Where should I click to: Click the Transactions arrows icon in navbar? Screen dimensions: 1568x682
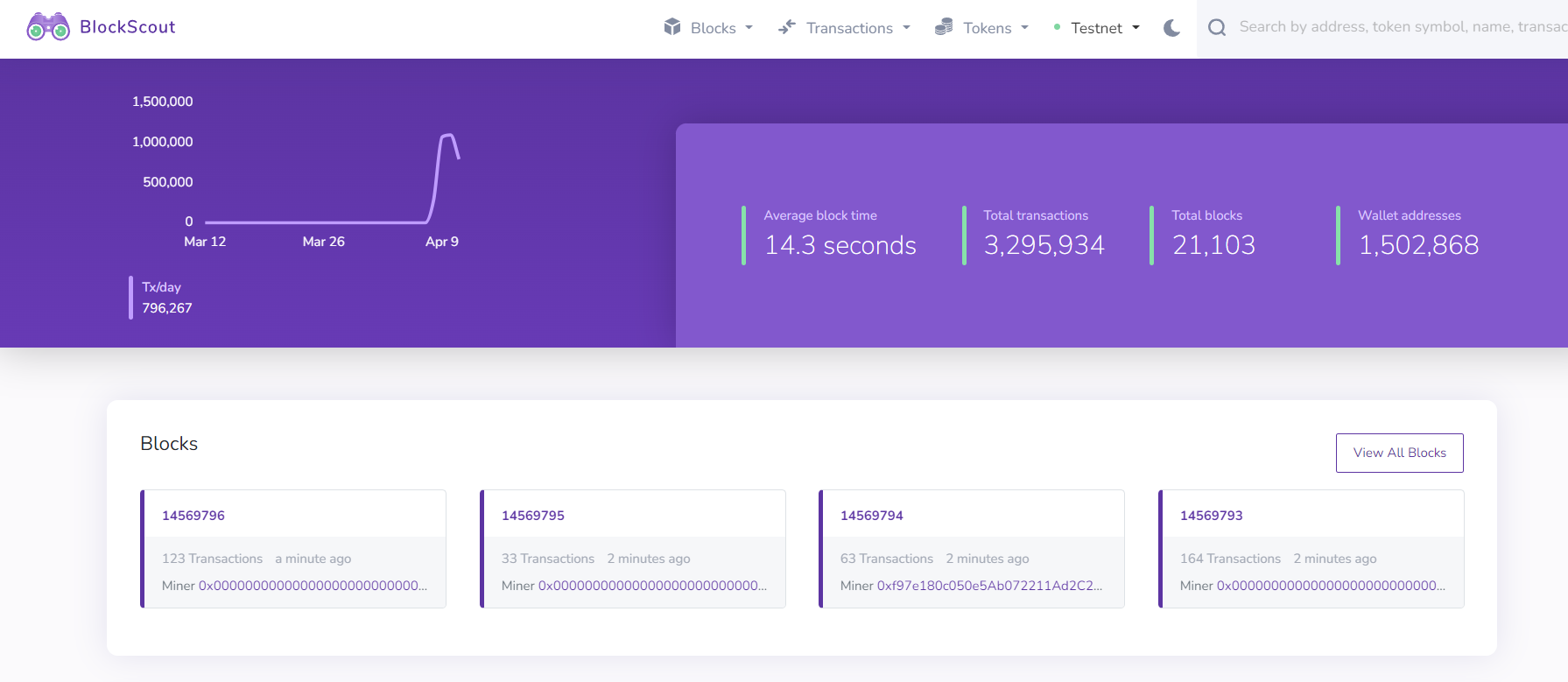click(x=787, y=26)
